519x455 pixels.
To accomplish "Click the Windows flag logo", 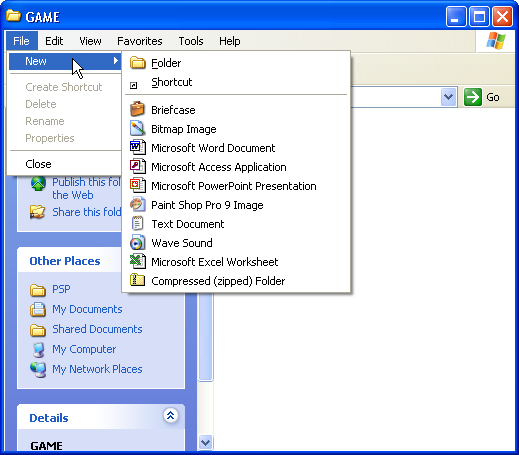I will pos(496,41).
